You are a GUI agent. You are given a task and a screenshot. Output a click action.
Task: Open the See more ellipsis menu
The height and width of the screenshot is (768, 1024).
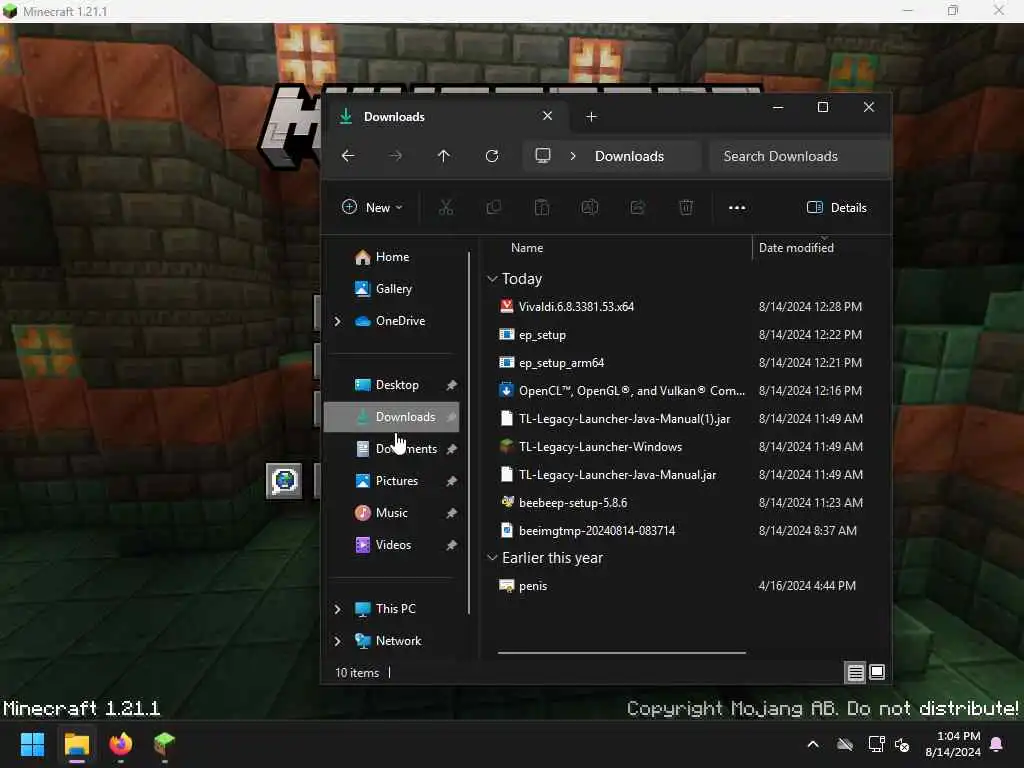(x=737, y=208)
